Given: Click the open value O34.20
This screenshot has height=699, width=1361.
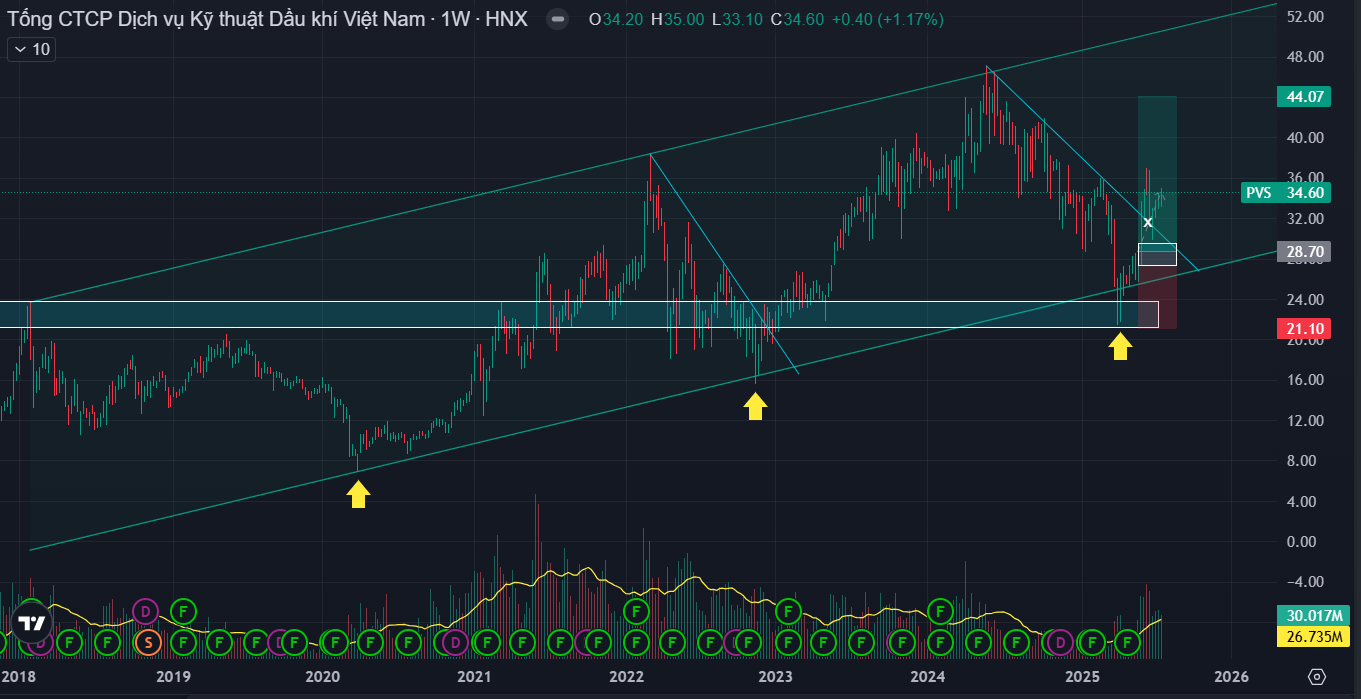Looking at the screenshot, I should pyautogui.click(x=616, y=19).
